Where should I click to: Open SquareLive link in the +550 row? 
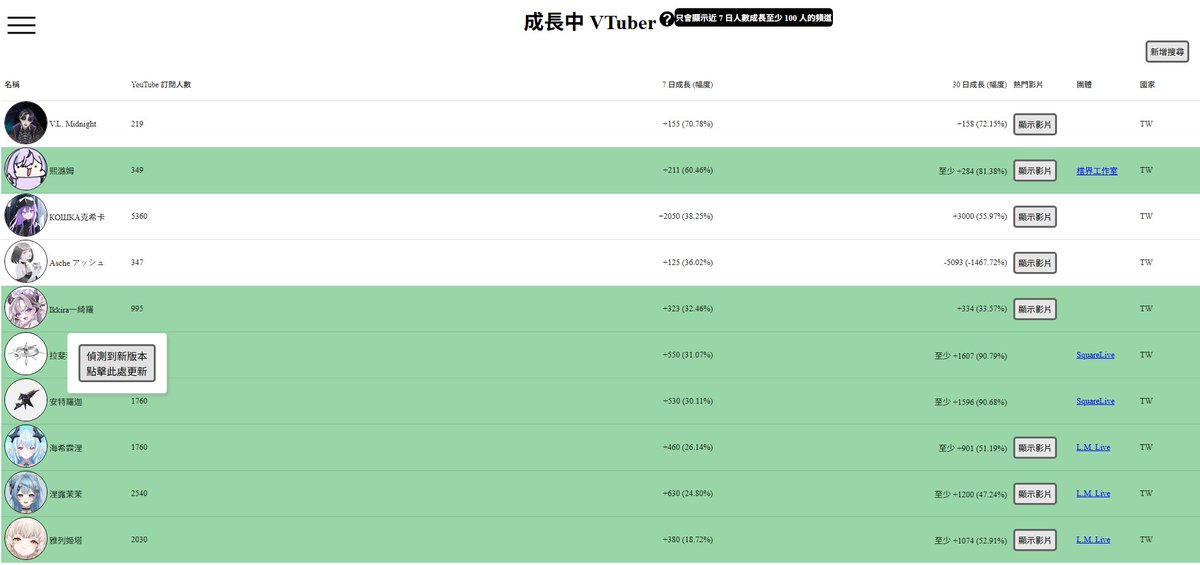[1095, 355]
